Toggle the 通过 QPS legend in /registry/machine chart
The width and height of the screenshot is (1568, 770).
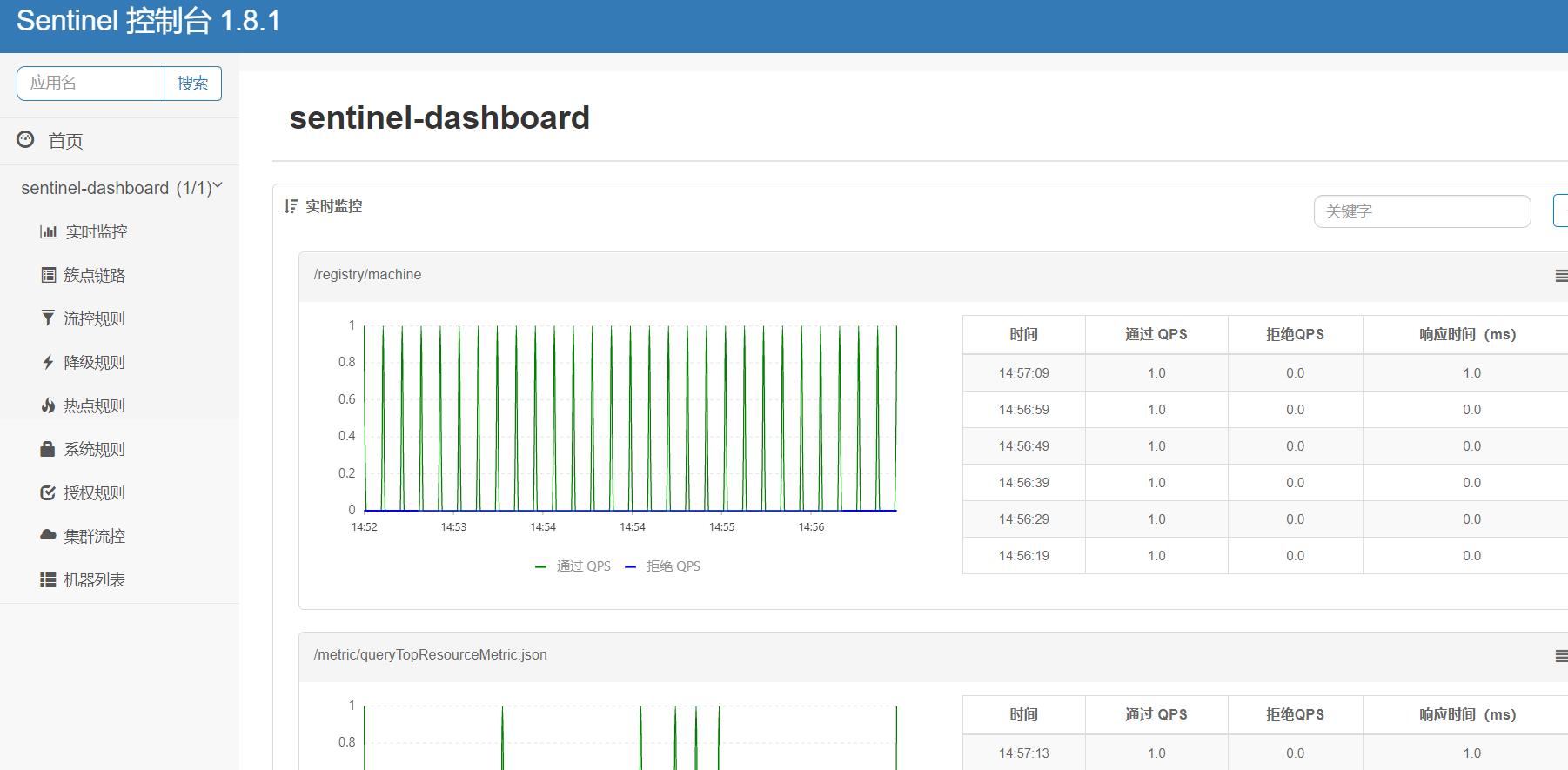tap(573, 566)
